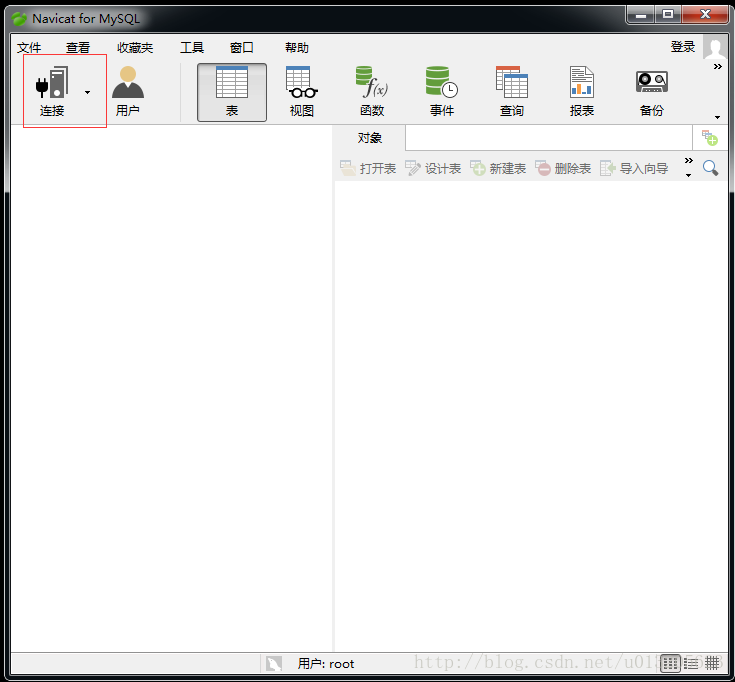Image resolution: width=735 pixels, height=682 pixels.
Task: Open object toolbar small dropdown arrow
Action: [688, 175]
